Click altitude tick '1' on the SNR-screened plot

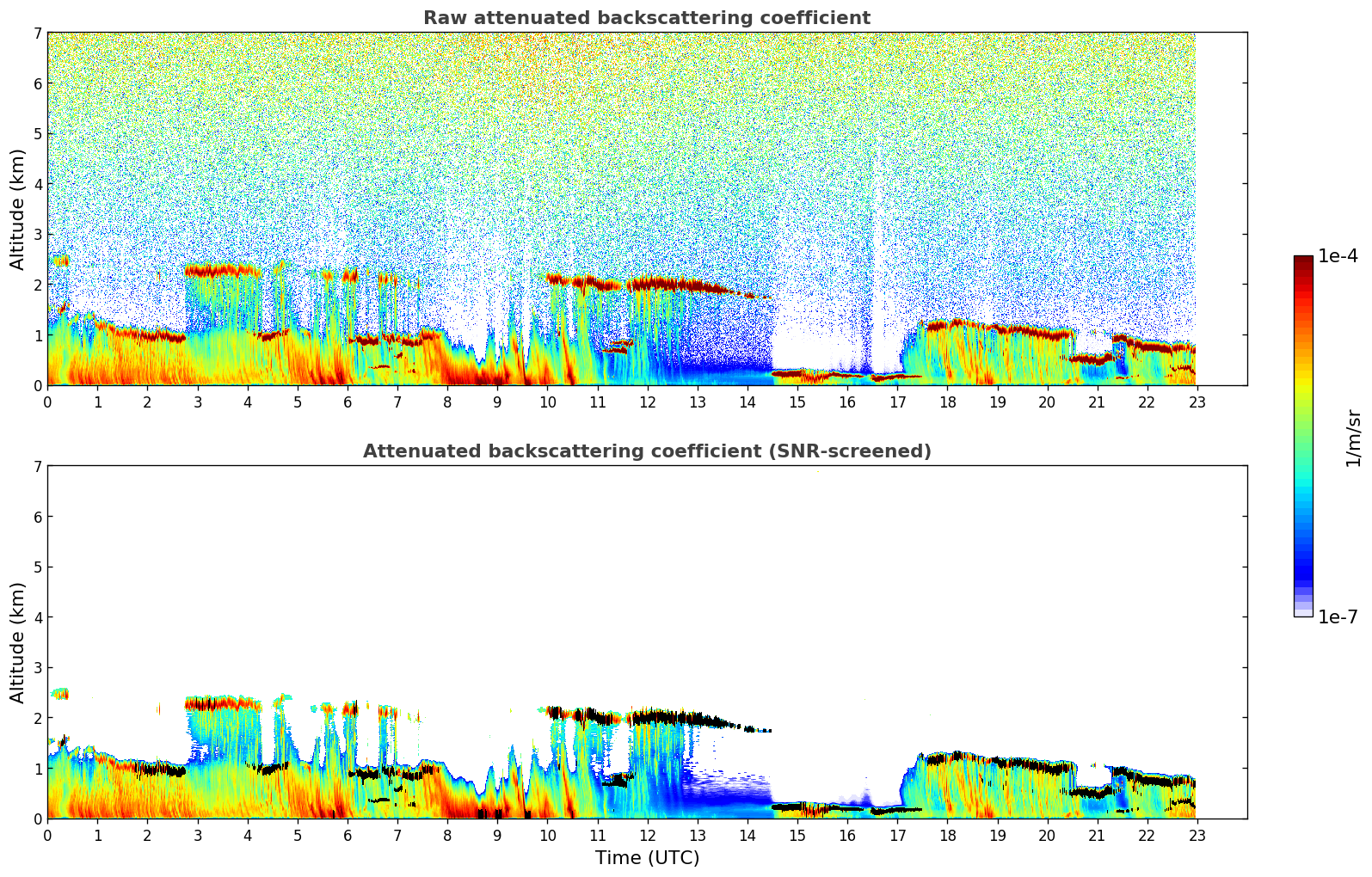pos(37,769)
